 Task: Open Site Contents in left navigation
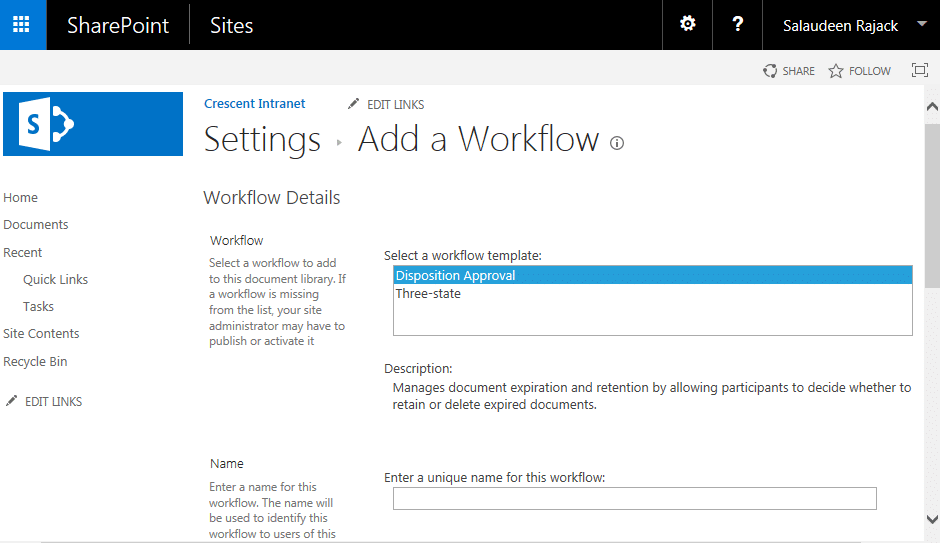pos(41,334)
